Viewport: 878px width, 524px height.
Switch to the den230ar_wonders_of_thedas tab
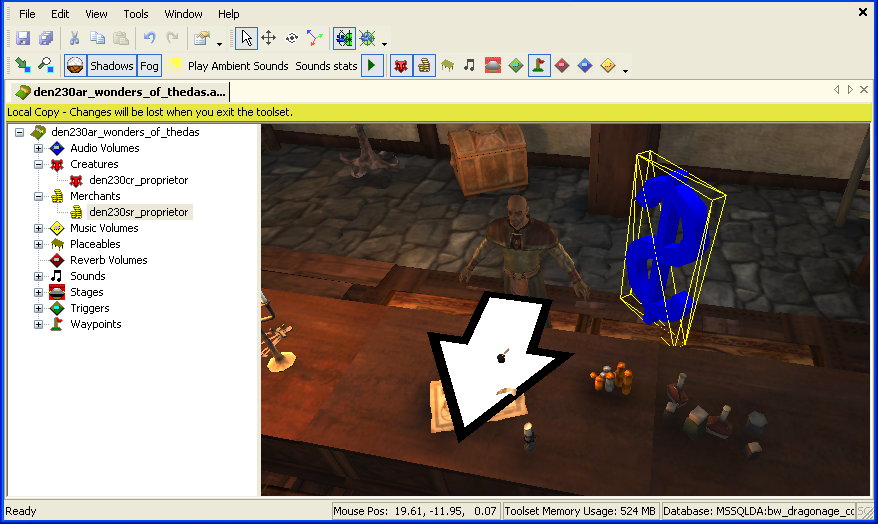click(x=119, y=92)
